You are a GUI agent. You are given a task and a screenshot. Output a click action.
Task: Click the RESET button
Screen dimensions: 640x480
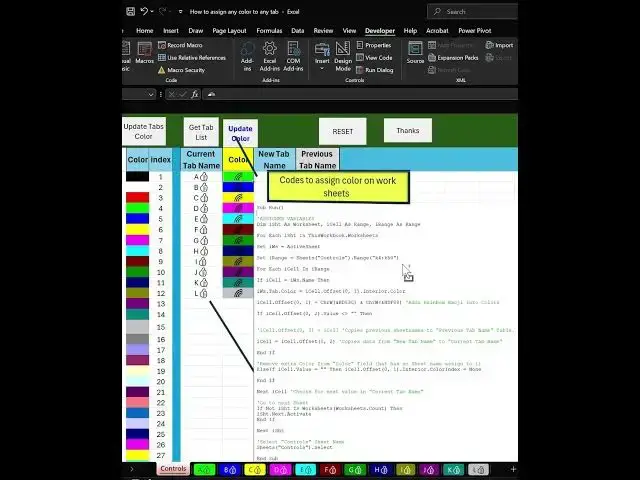[x=342, y=131]
